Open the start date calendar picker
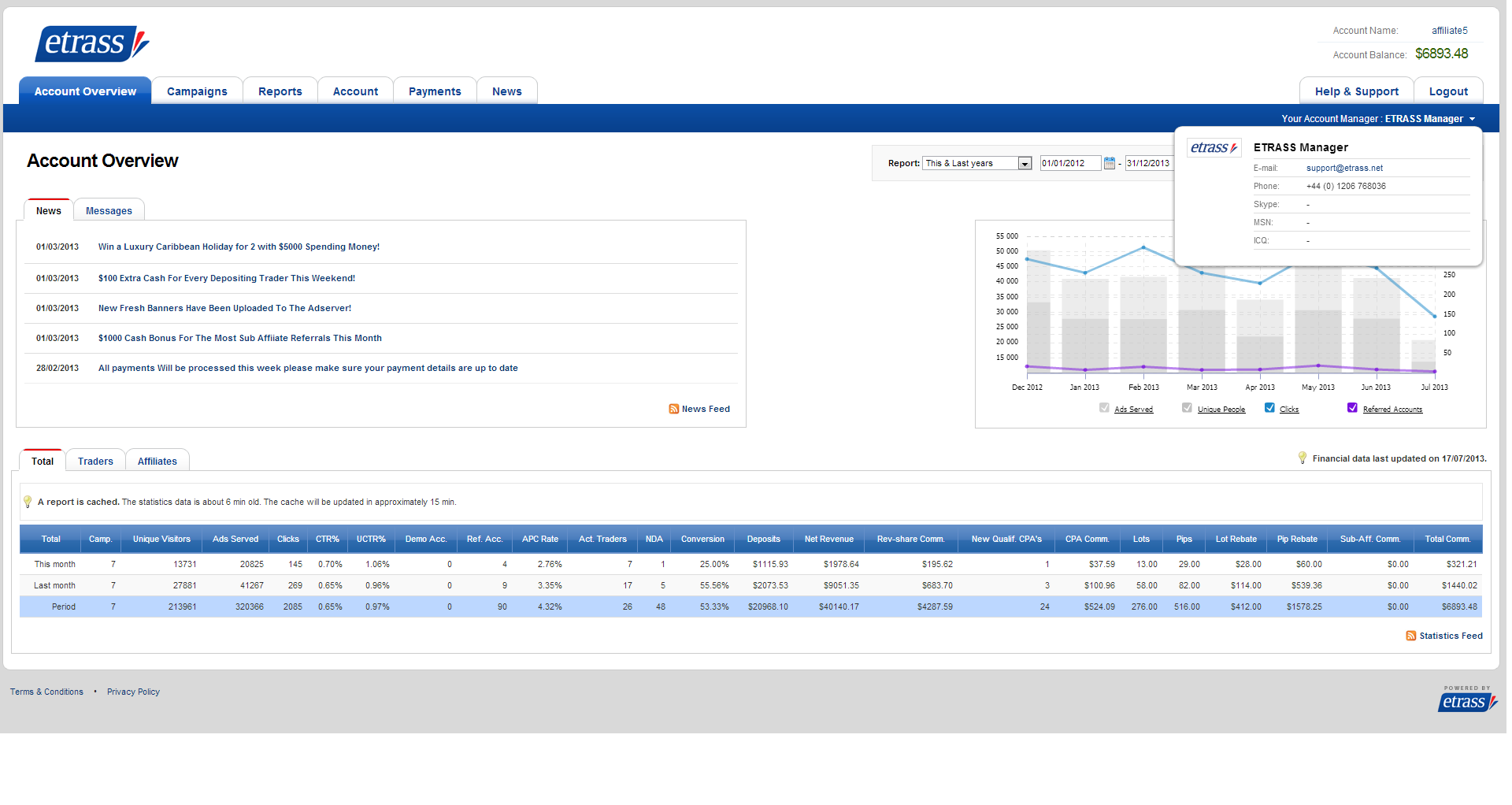Viewport: 1512px width, 805px height. 1109,163
